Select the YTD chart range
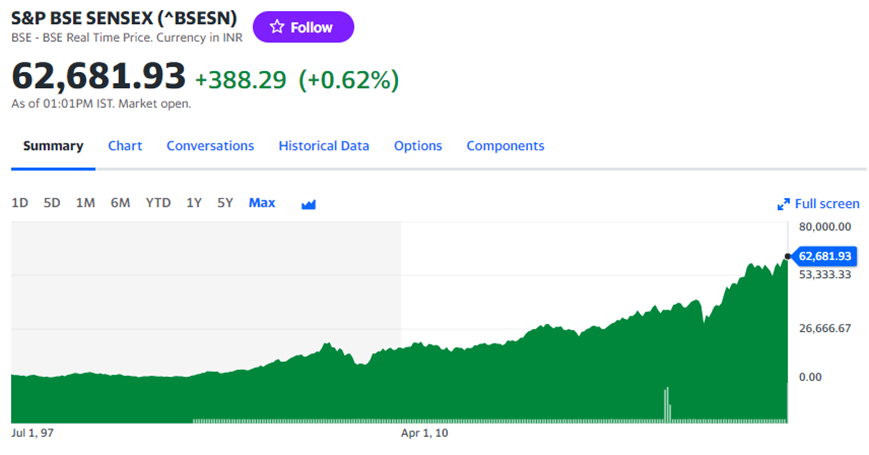This screenshot has height=455, width=869. pyautogui.click(x=158, y=203)
